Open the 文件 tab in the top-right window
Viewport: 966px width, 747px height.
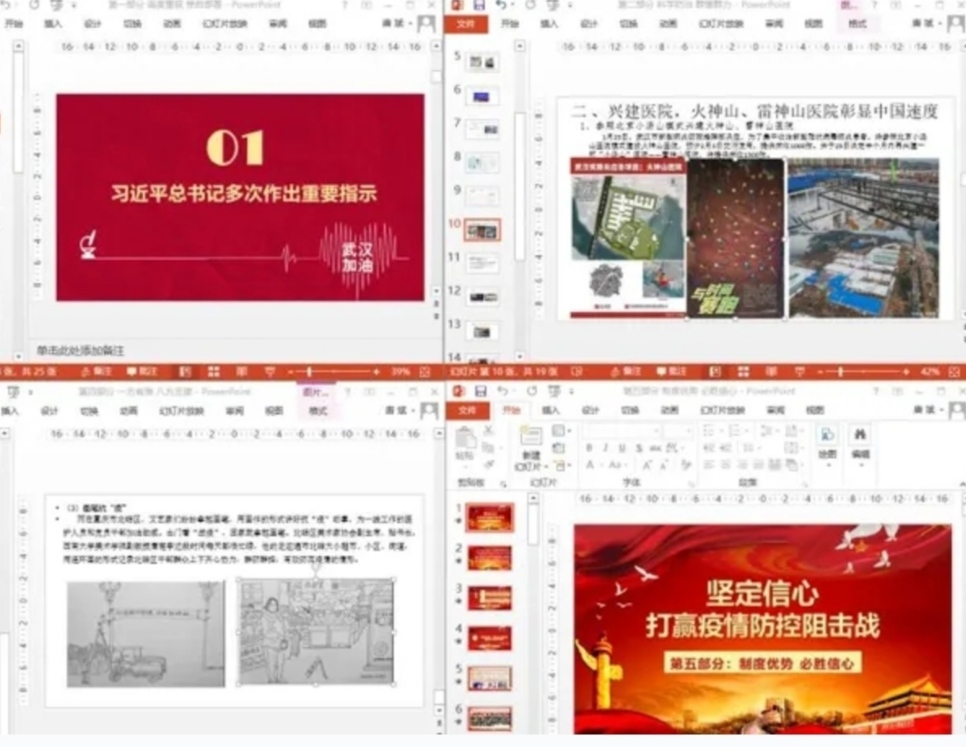coord(466,23)
